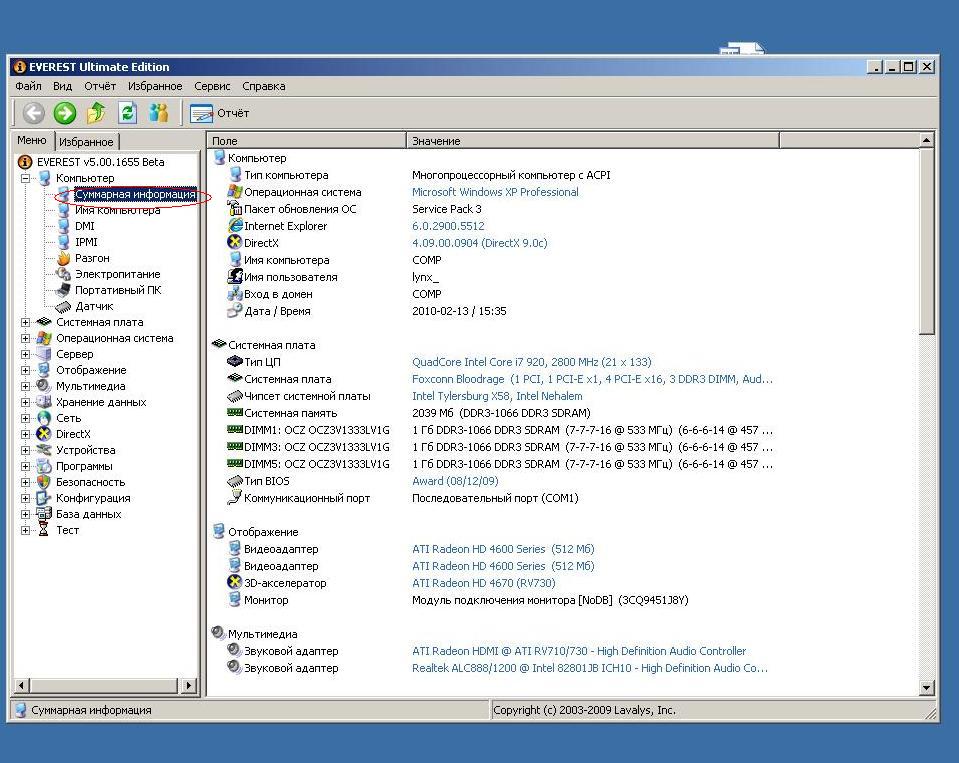Expand the Тест tree node
This screenshot has width=959, height=763.
point(26,530)
